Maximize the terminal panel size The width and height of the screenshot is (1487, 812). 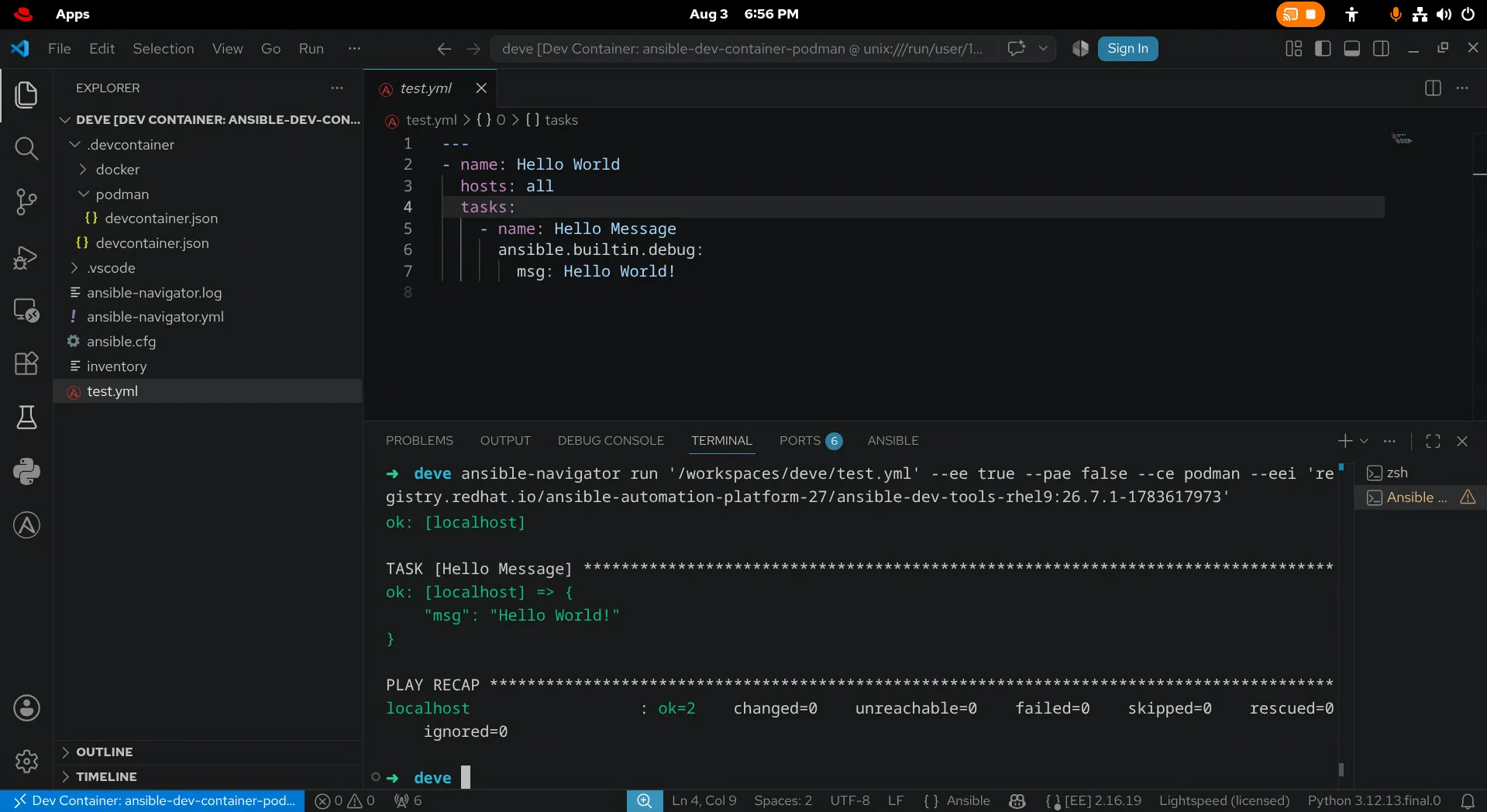[x=1433, y=441]
